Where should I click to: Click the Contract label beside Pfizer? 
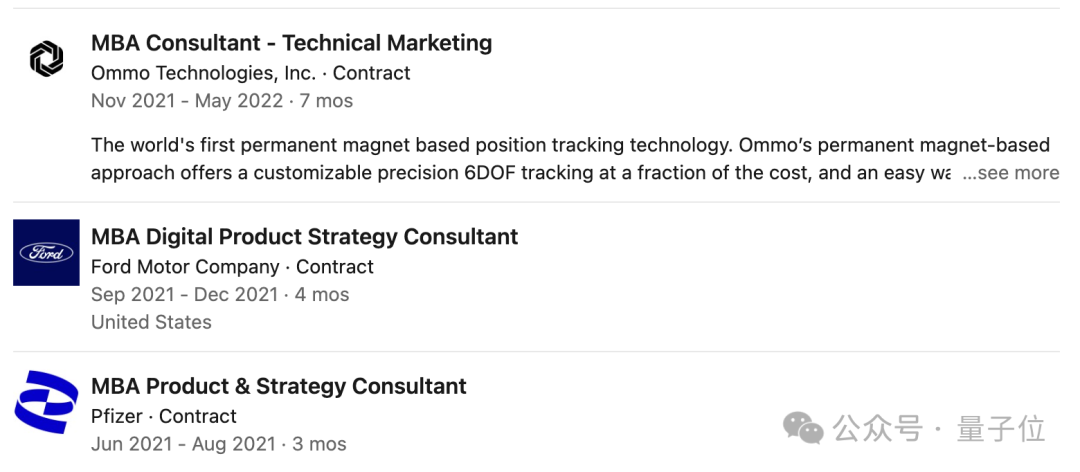pos(198,416)
